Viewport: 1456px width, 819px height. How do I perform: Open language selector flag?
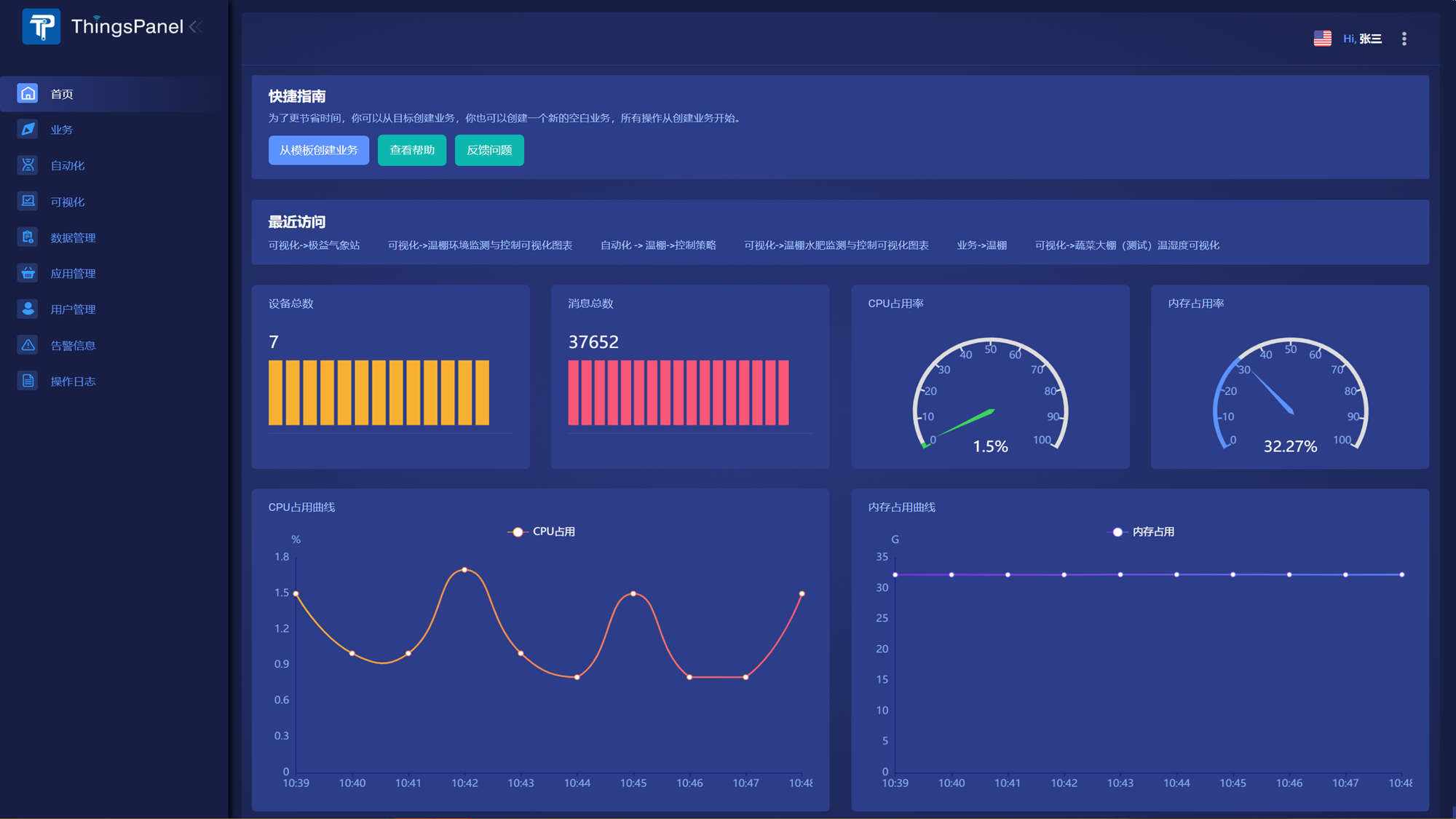pos(1322,39)
